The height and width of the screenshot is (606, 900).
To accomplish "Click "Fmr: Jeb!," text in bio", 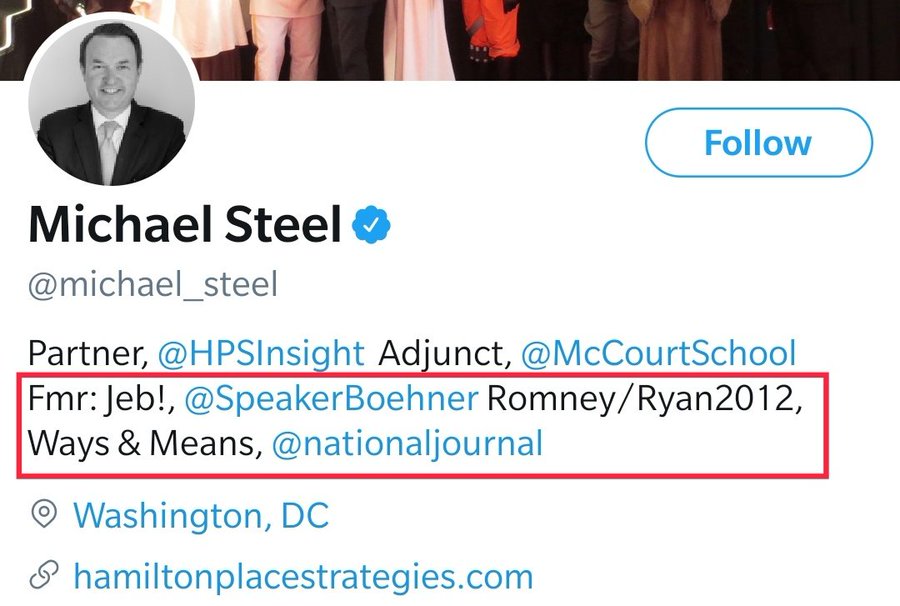I will (101, 398).
